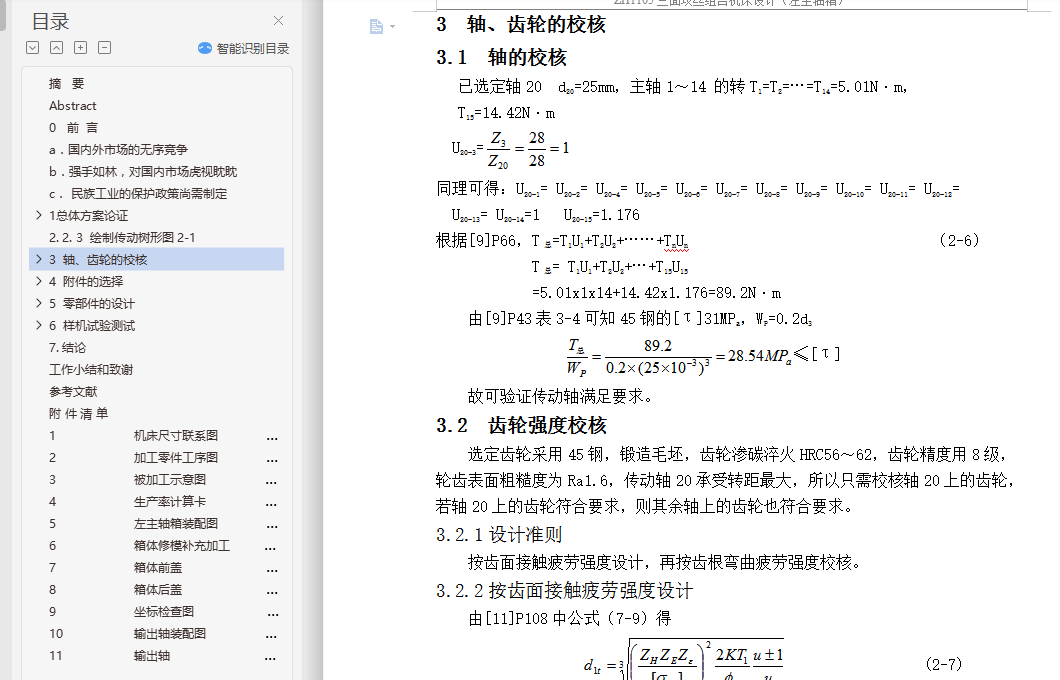Go to 2.2.3 绘制传动树形图 2-1

pyautogui.click(x=122, y=237)
